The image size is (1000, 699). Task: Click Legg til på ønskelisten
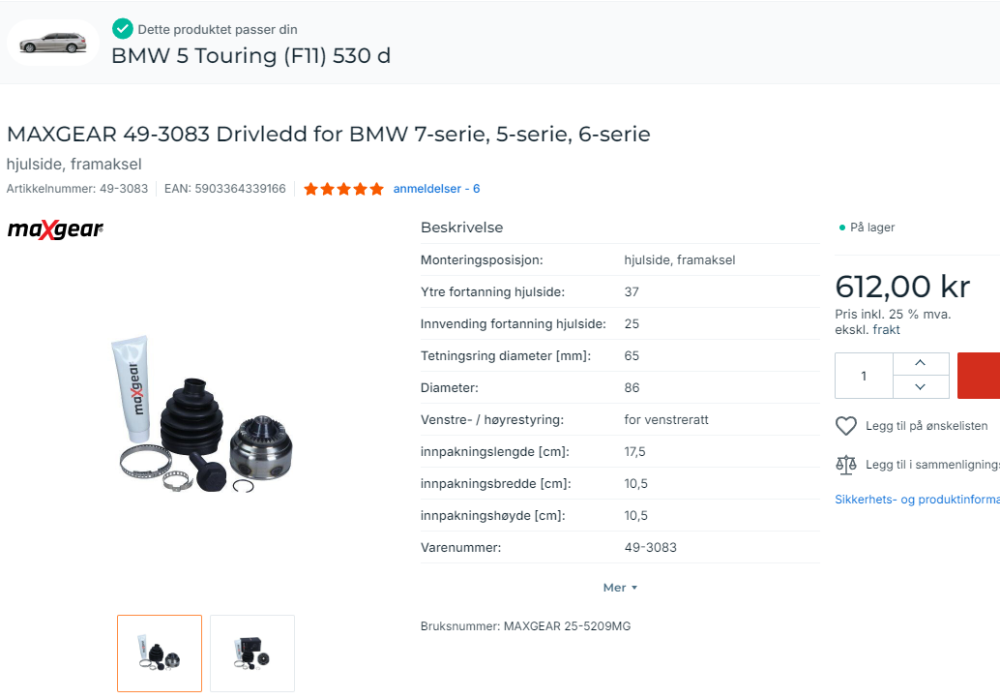pyautogui.click(x=926, y=426)
